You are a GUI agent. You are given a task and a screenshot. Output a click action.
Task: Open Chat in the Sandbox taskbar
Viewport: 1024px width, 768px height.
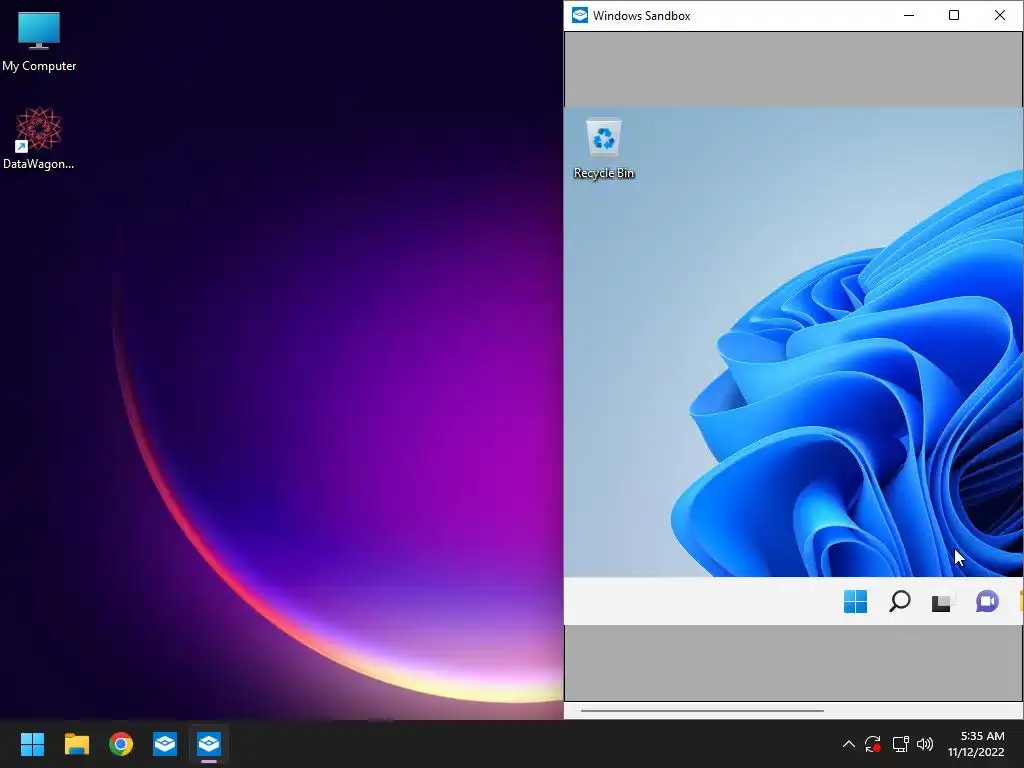click(987, 601)
